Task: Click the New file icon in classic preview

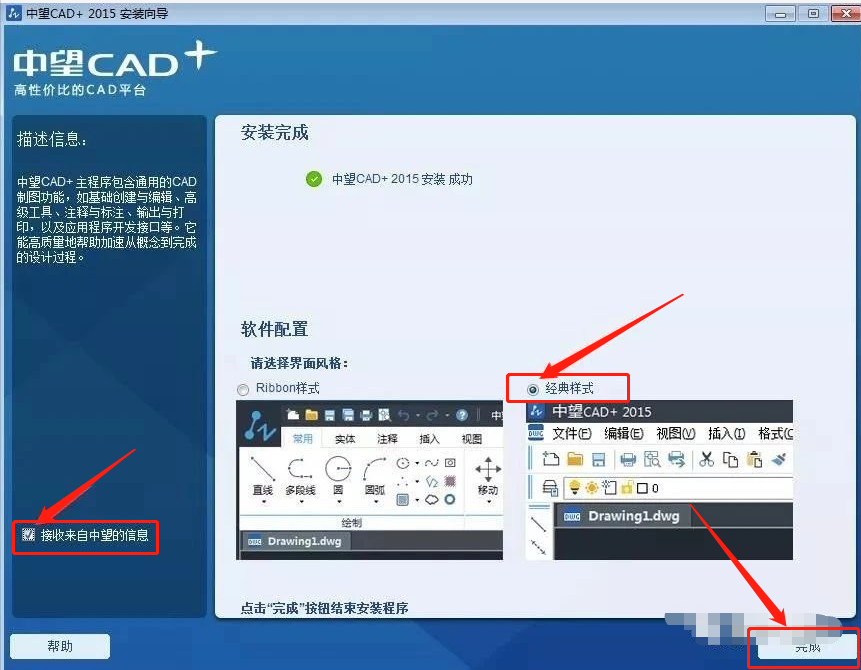Action: [551, 459]
